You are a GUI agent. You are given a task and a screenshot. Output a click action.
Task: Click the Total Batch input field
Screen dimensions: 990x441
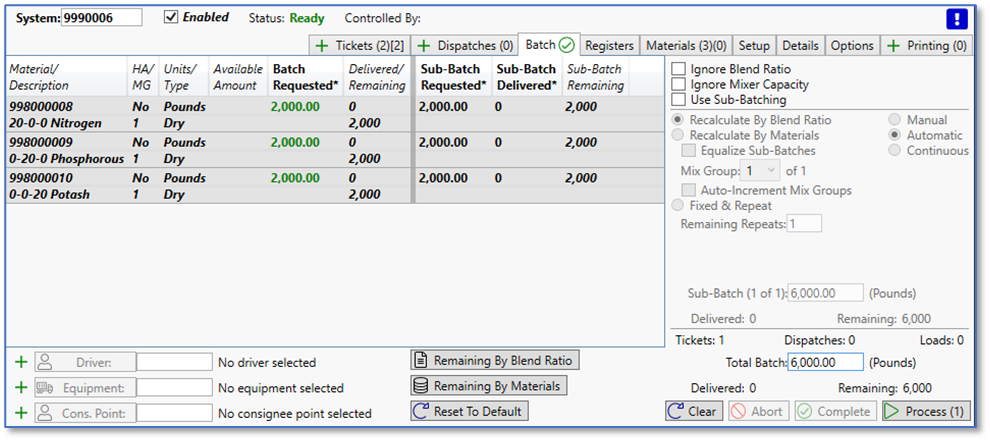point(825,362)
